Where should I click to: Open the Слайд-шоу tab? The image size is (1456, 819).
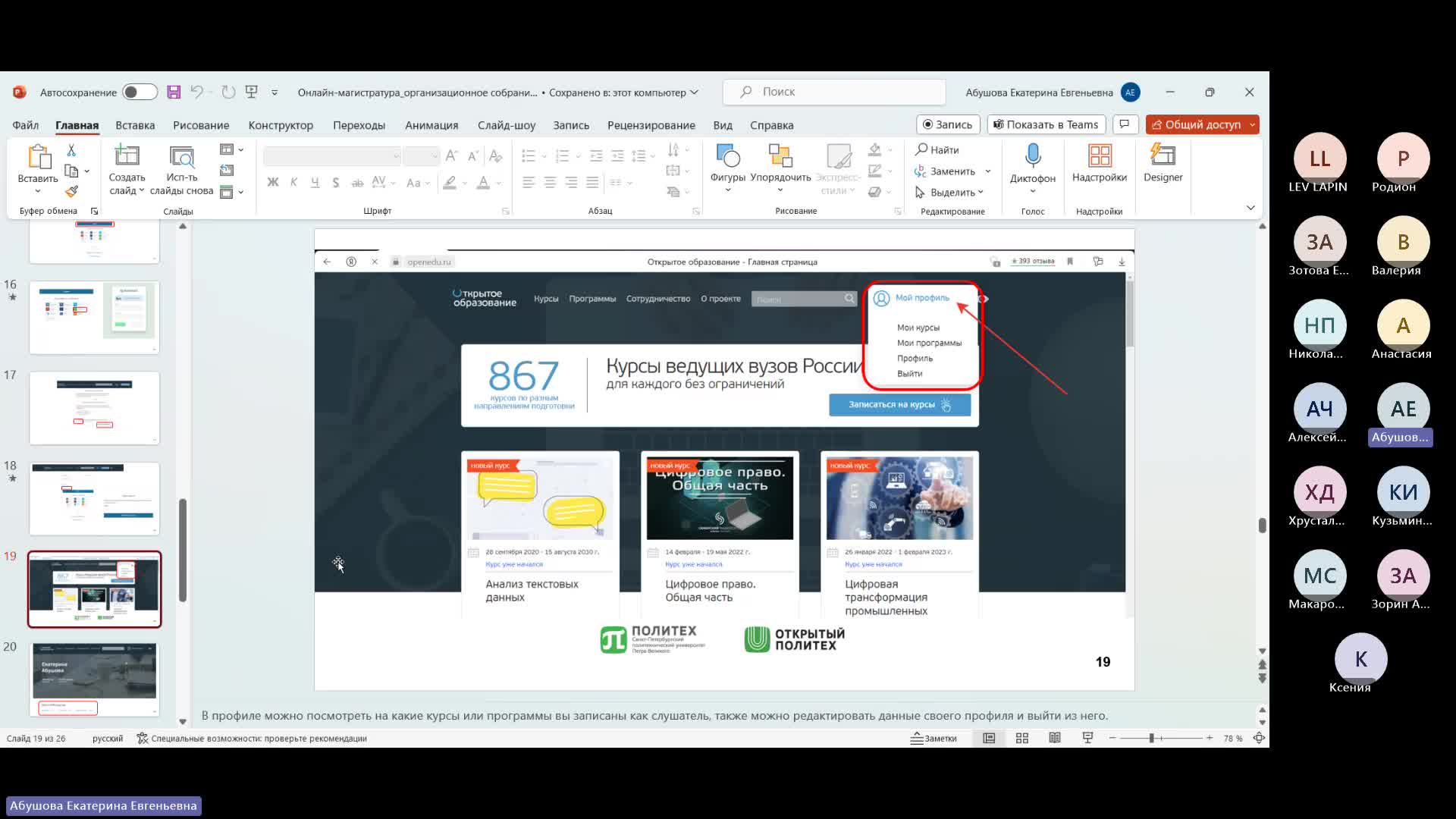pyautogui.click(x=507, y=125)
